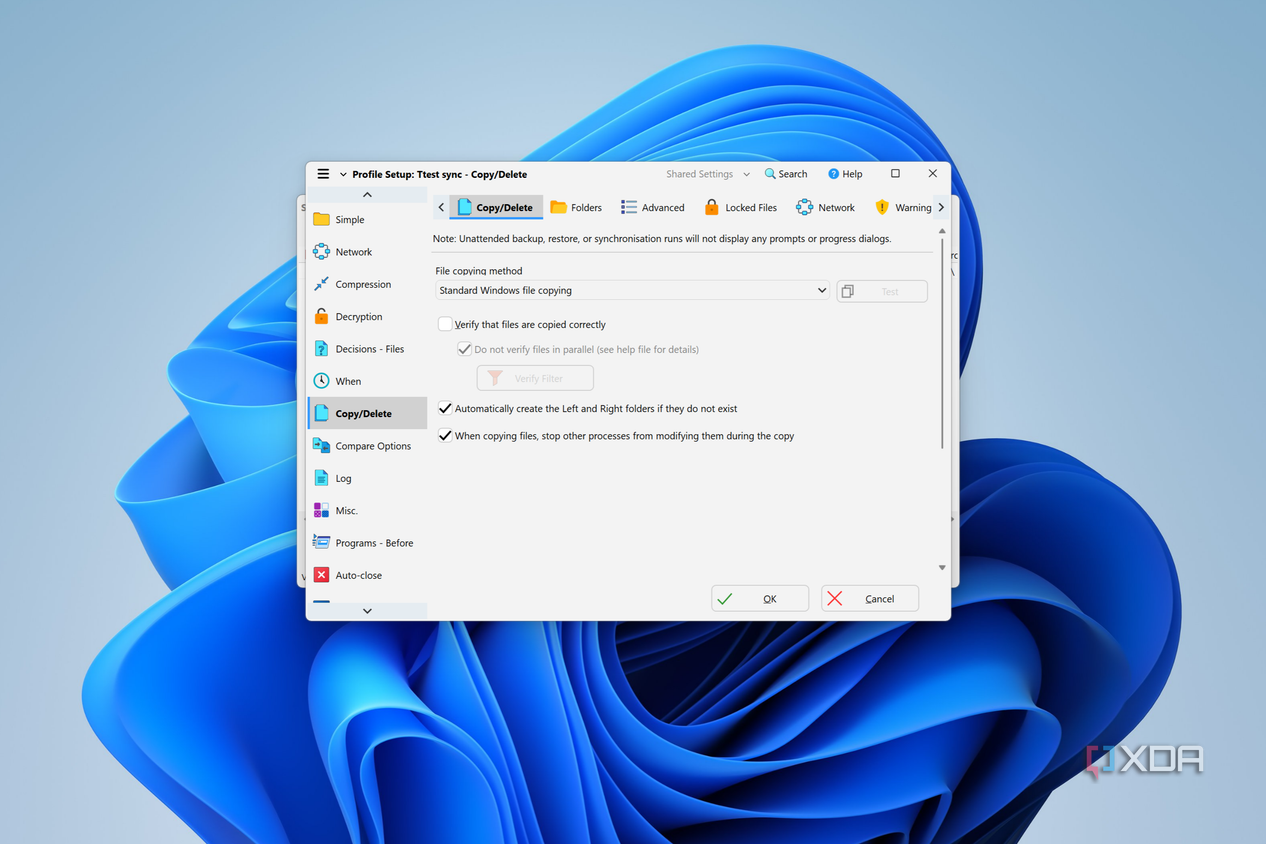Click the Copy/Delete tab page icon
Screen dimensions: 1266x844
pyautogui.click(x=464, y=207)
